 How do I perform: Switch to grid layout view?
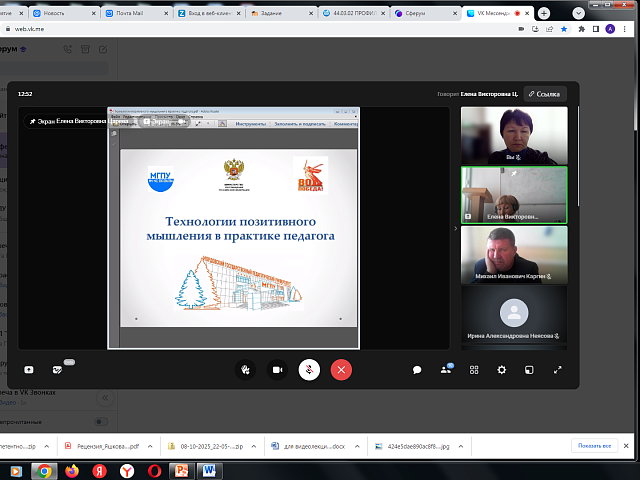(474, 369)
